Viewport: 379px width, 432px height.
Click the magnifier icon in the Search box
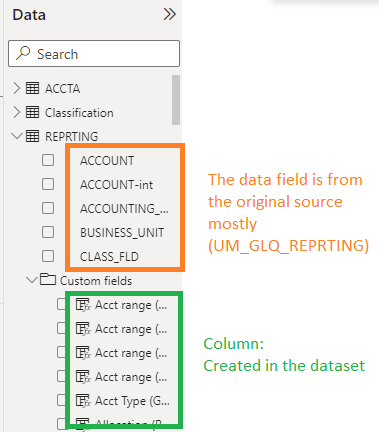pos(23,53)
